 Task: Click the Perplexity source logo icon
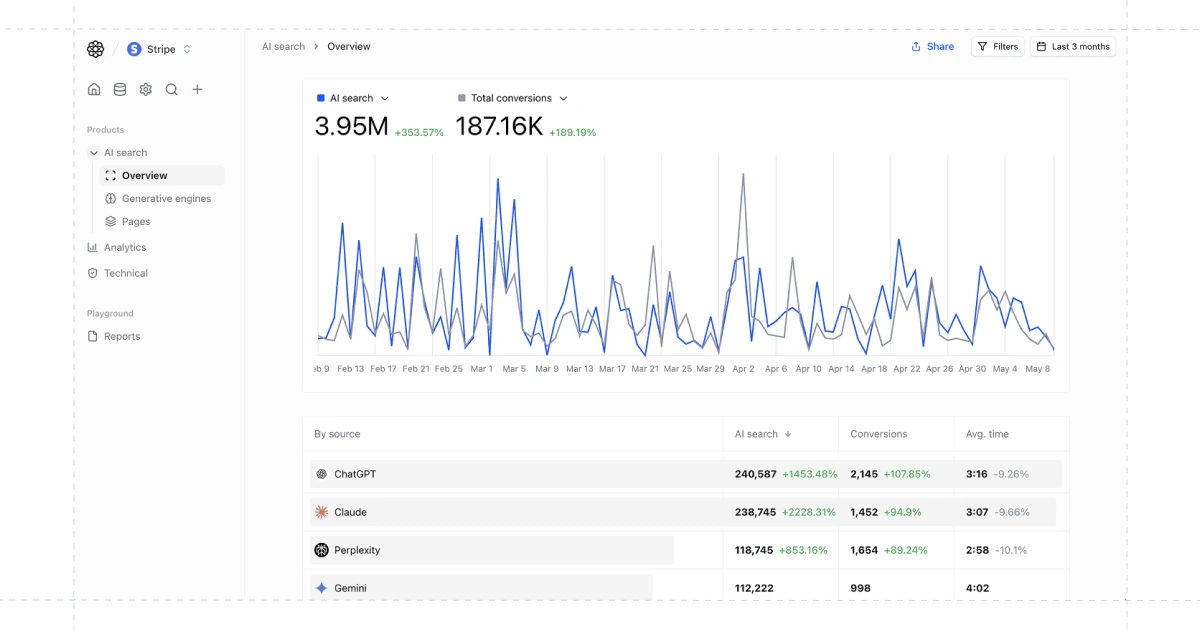(321, 550)
